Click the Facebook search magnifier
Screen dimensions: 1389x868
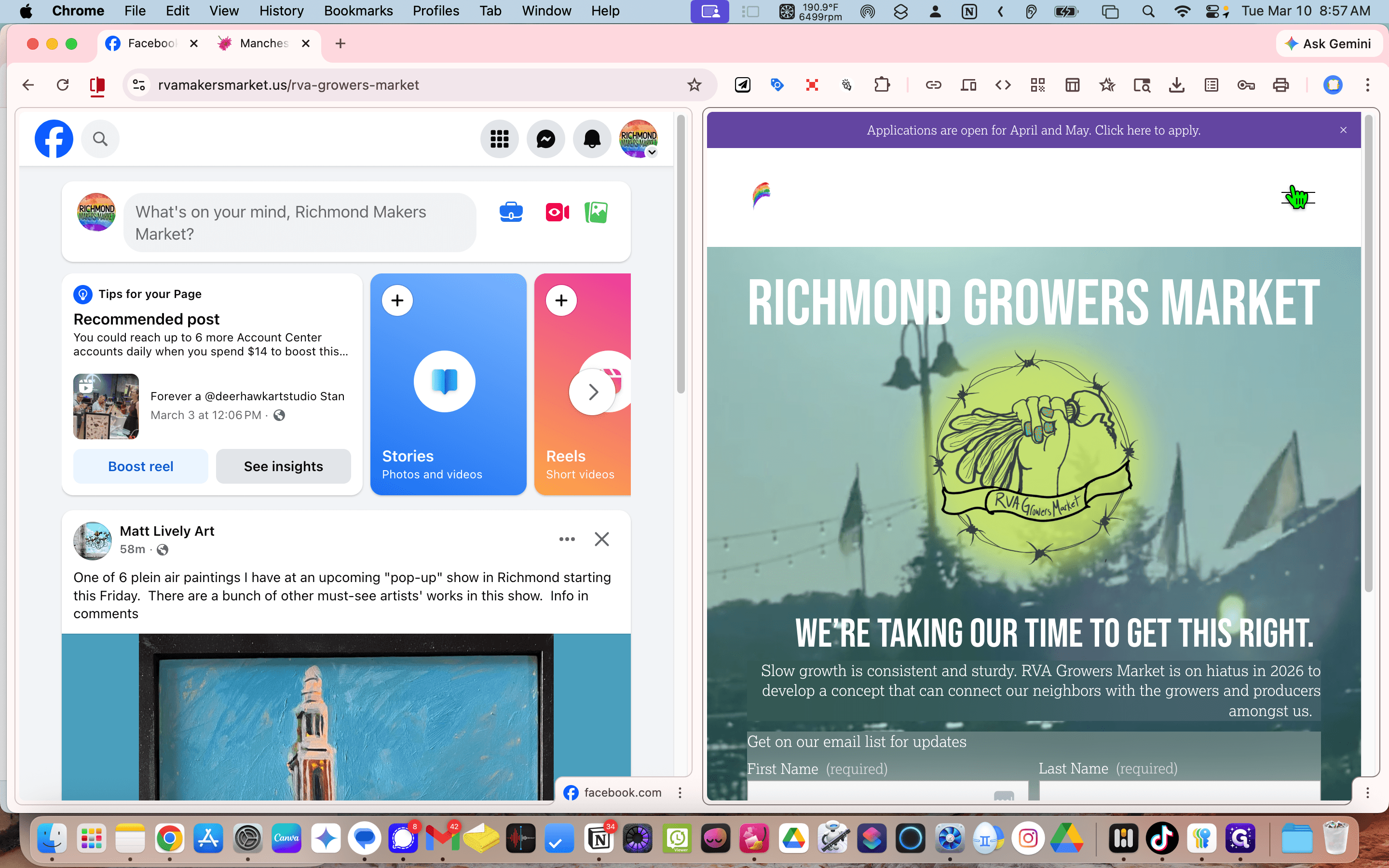[x=100, y=138]
